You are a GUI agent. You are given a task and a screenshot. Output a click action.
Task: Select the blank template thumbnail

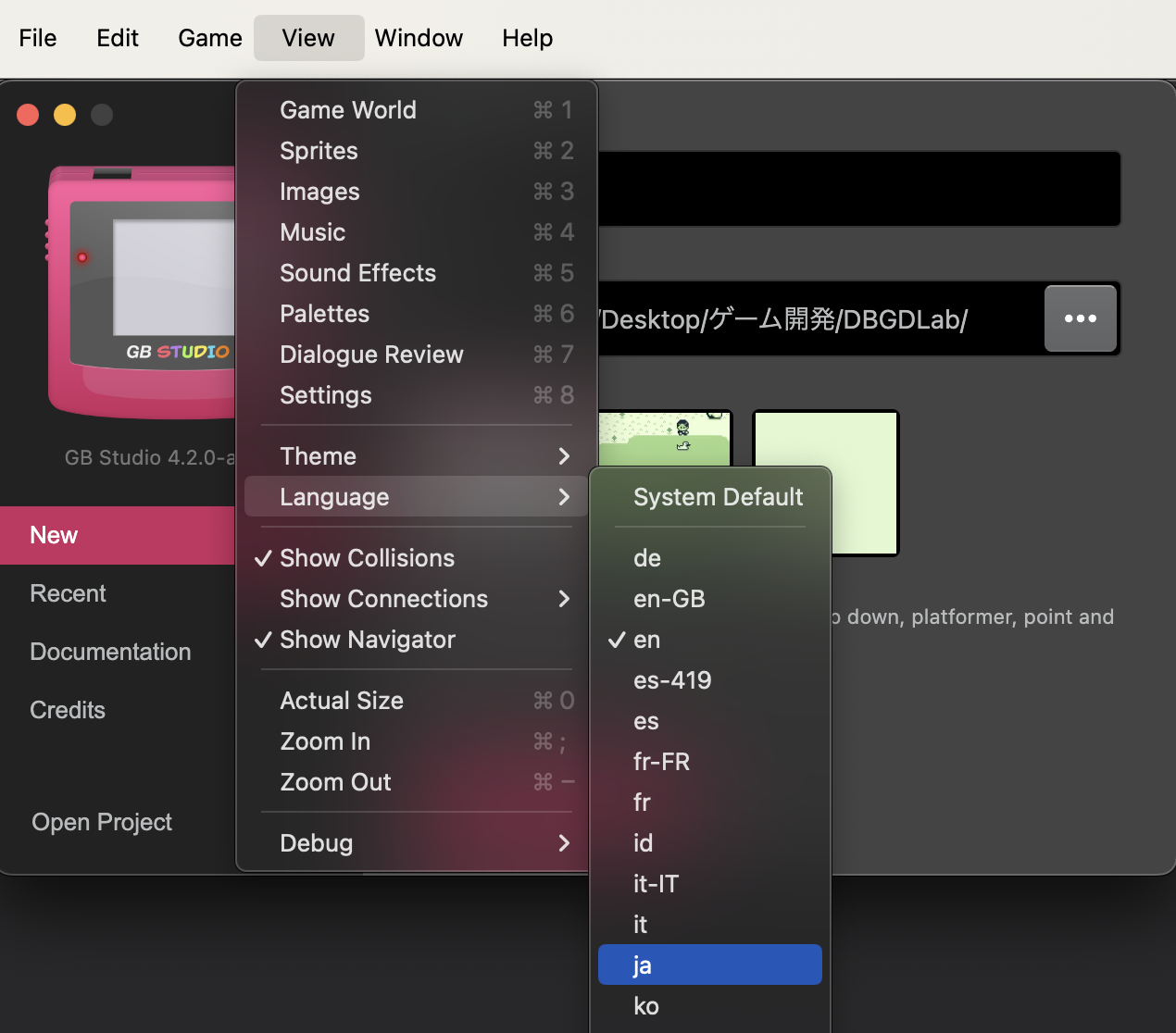(x=826, y=482)
